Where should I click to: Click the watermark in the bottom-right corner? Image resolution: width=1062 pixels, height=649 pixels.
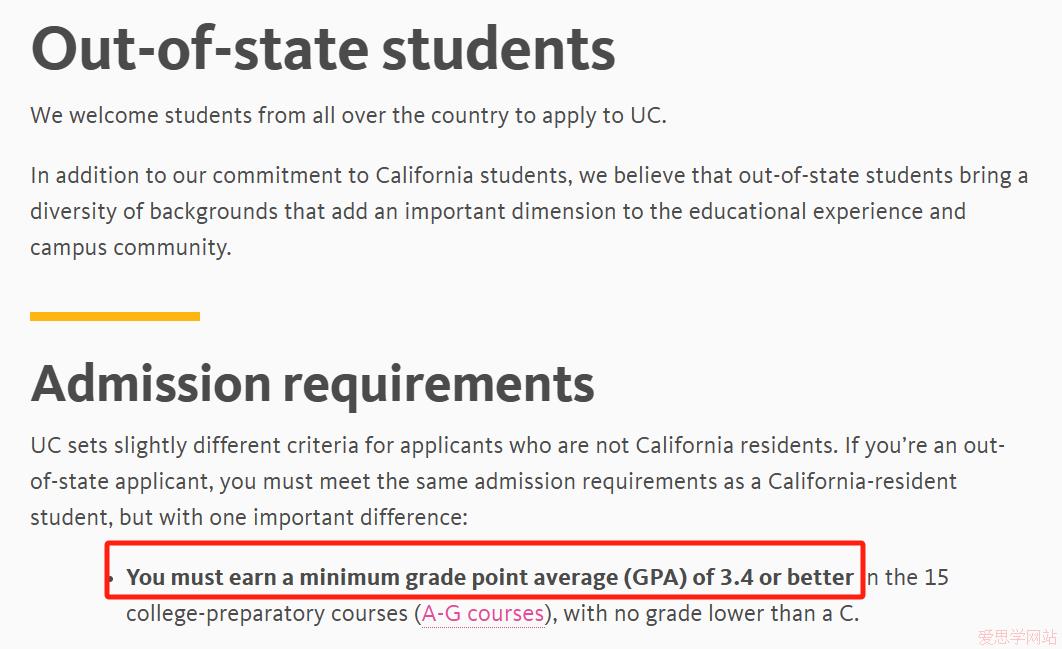(x=1017, y=637)
